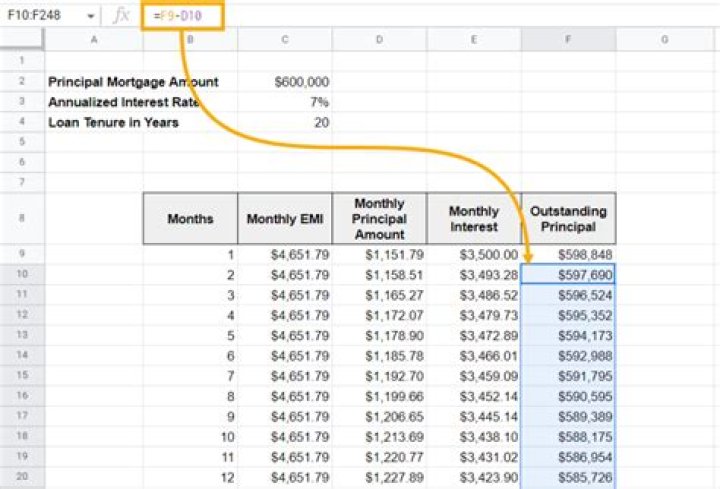Open the name box dropdown arrow
Screen dimensions: 720x489
pyautogui.click(x=90, y=16)
